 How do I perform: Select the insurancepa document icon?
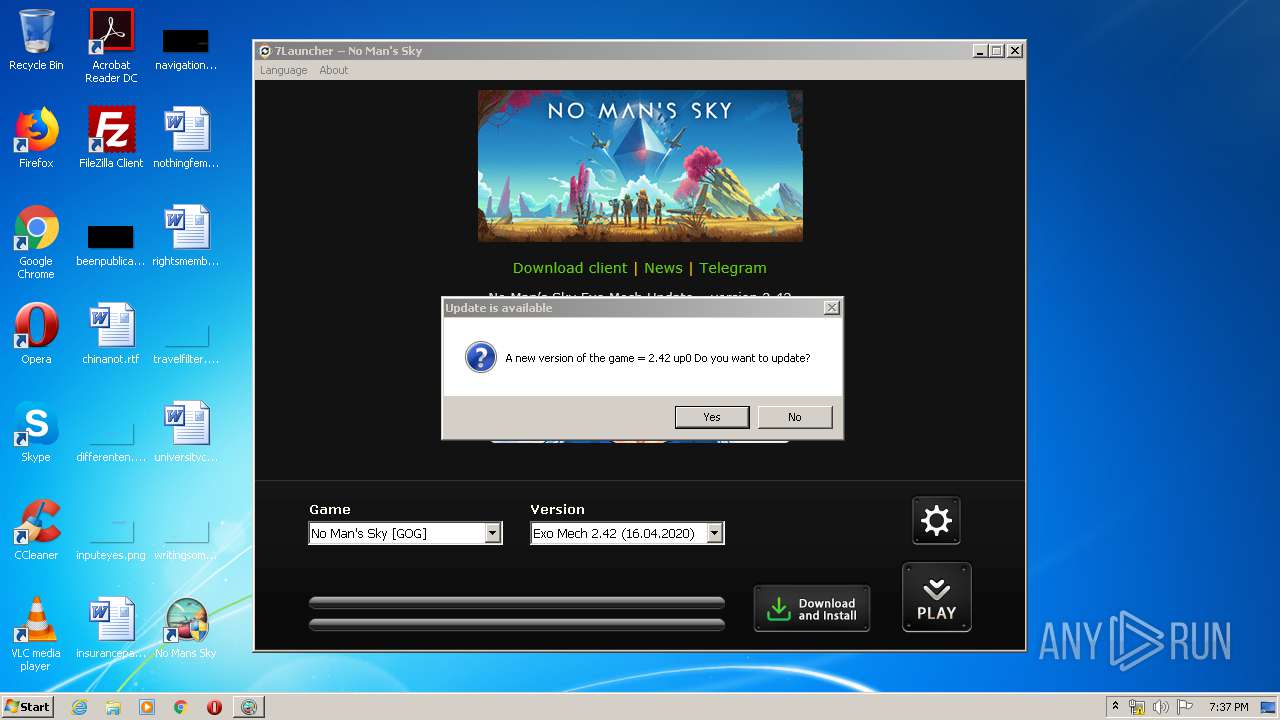tap(111, 628)
